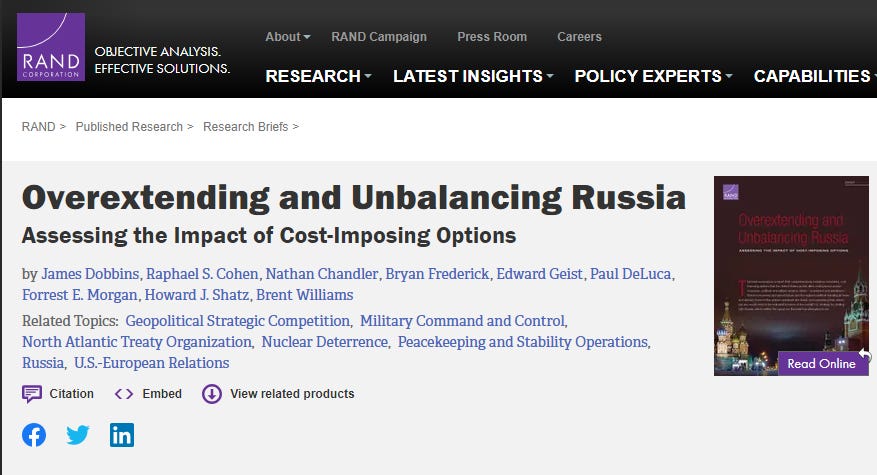This screenshot has width=877, height=475.
Task: Click the View related products download icon
Action: pos(212,394)
